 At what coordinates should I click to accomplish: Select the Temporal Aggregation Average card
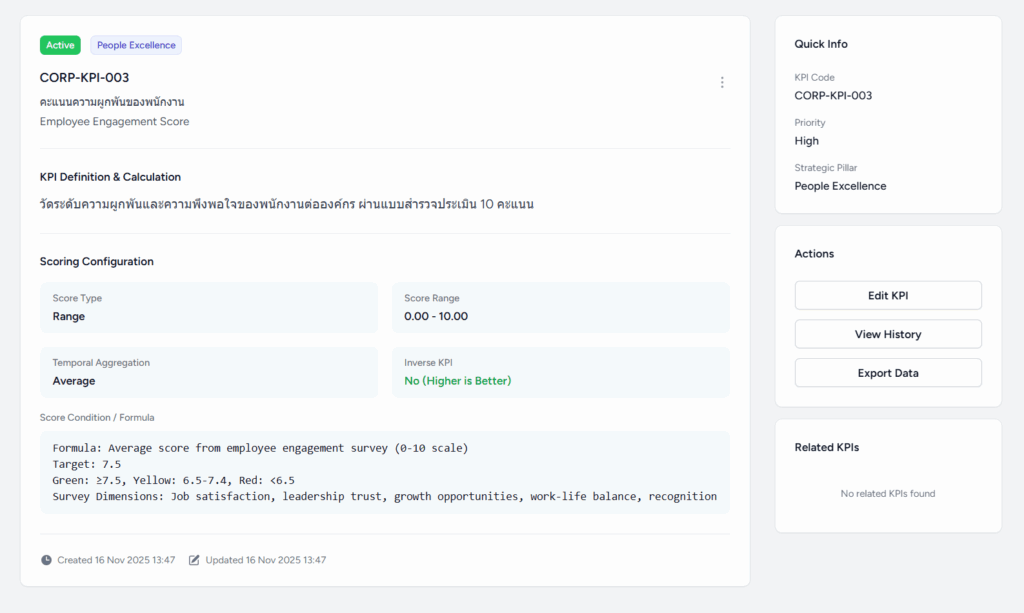click(209, 372)
